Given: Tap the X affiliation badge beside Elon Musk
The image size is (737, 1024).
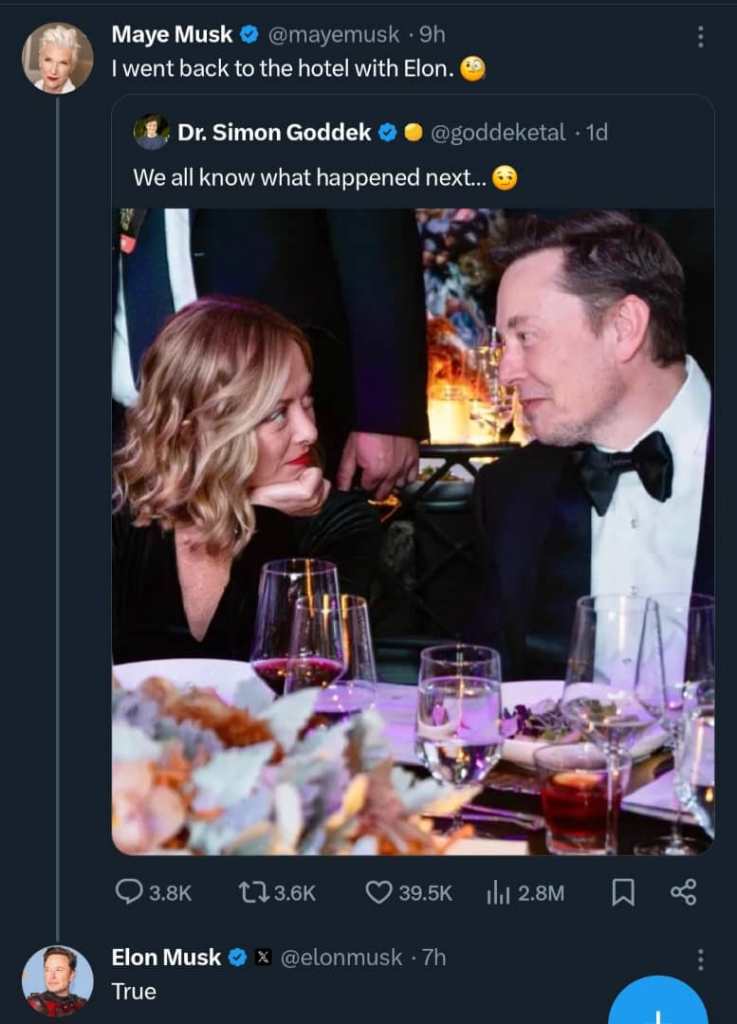Looking at the screenshot, I should tap(263, 957).
